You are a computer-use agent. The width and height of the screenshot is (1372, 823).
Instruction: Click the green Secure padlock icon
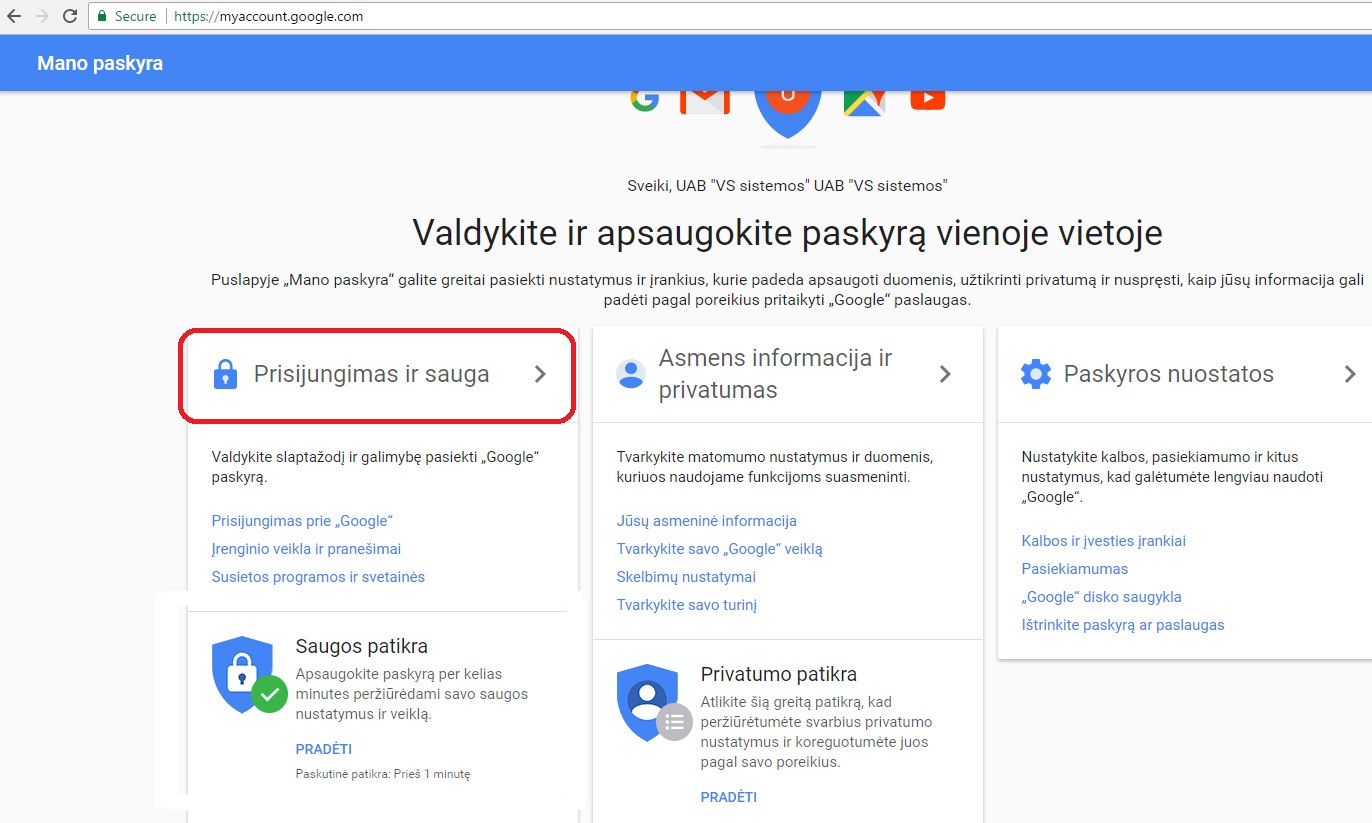pos(101,16)
